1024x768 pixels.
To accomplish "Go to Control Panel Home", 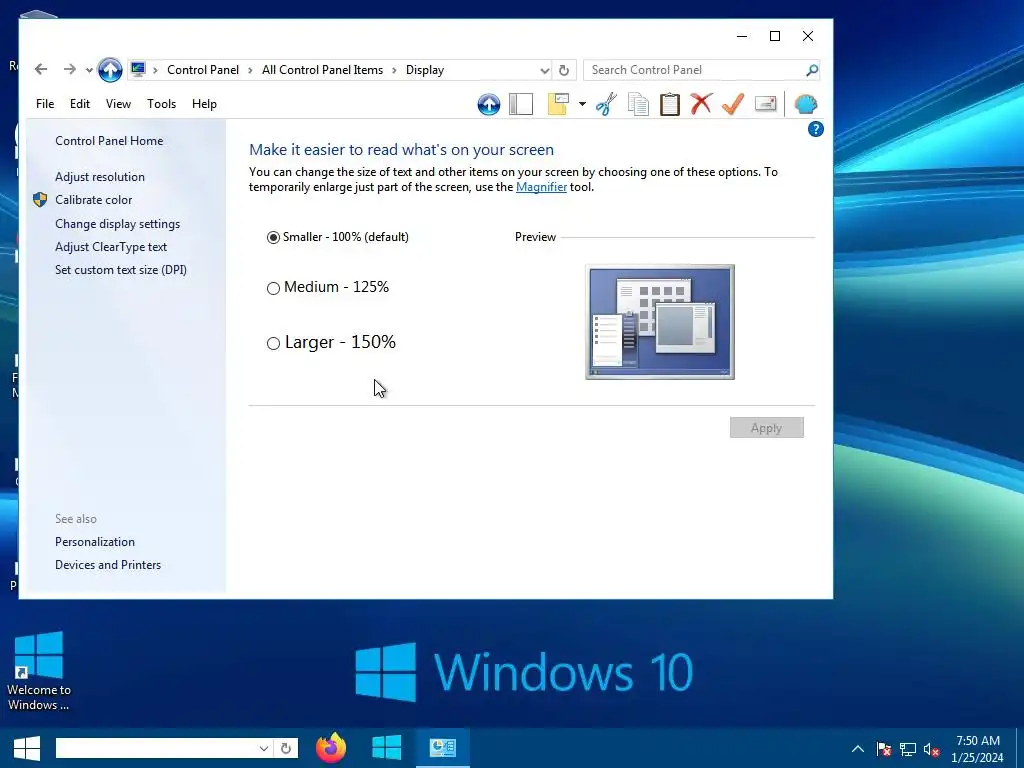I will (109, 140).
